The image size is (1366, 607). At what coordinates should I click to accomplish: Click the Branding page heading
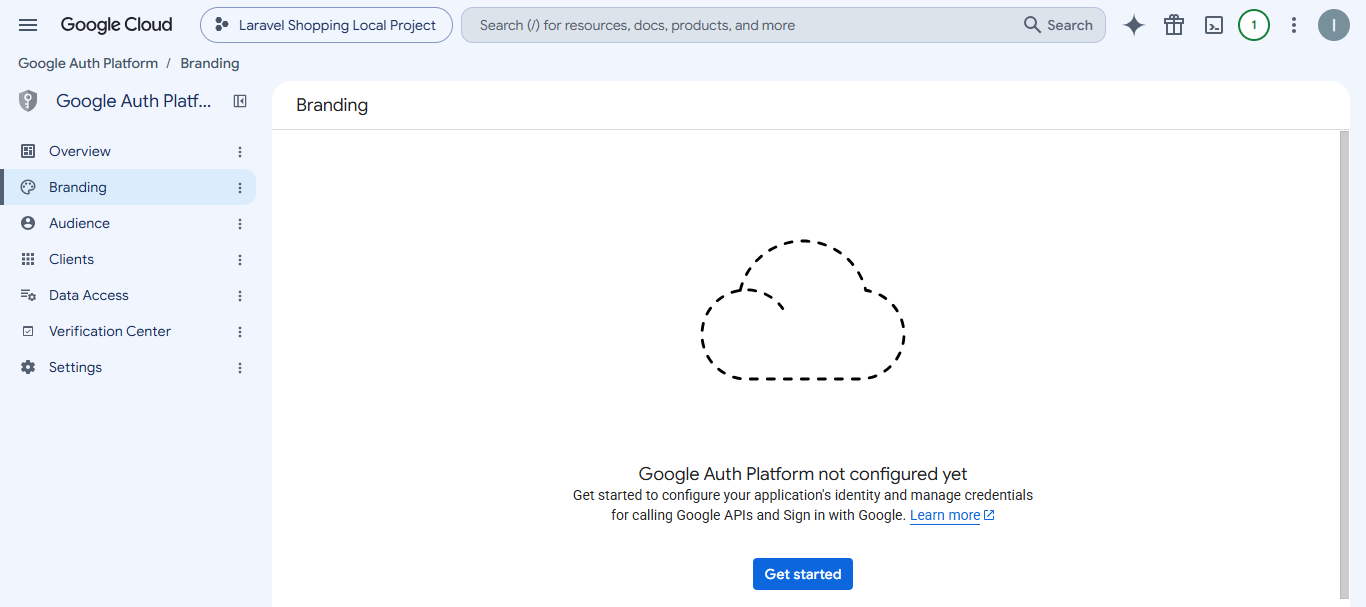click(332, 105)
